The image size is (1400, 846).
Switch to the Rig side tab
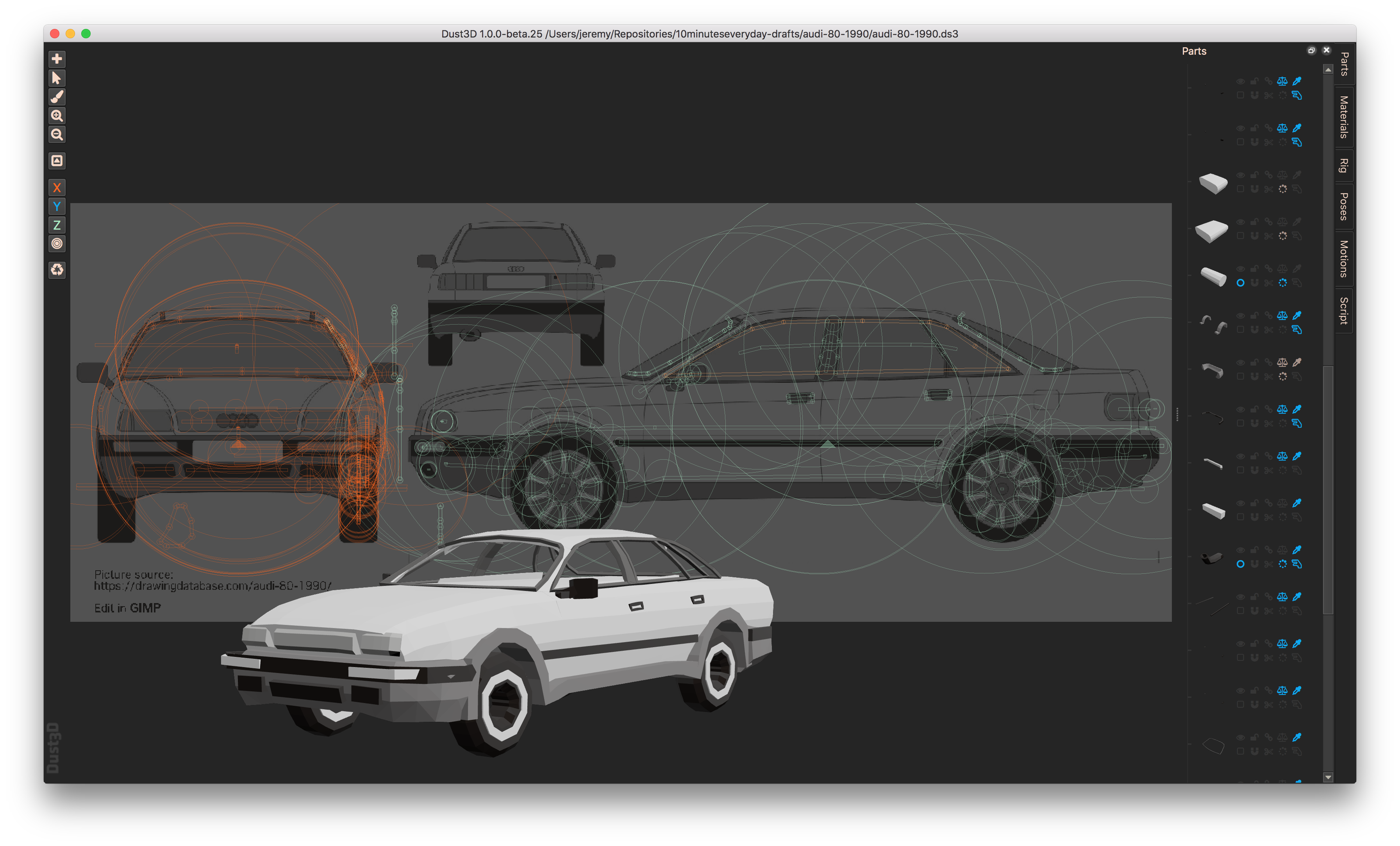pyautogui.click(x=1344, y=166)
